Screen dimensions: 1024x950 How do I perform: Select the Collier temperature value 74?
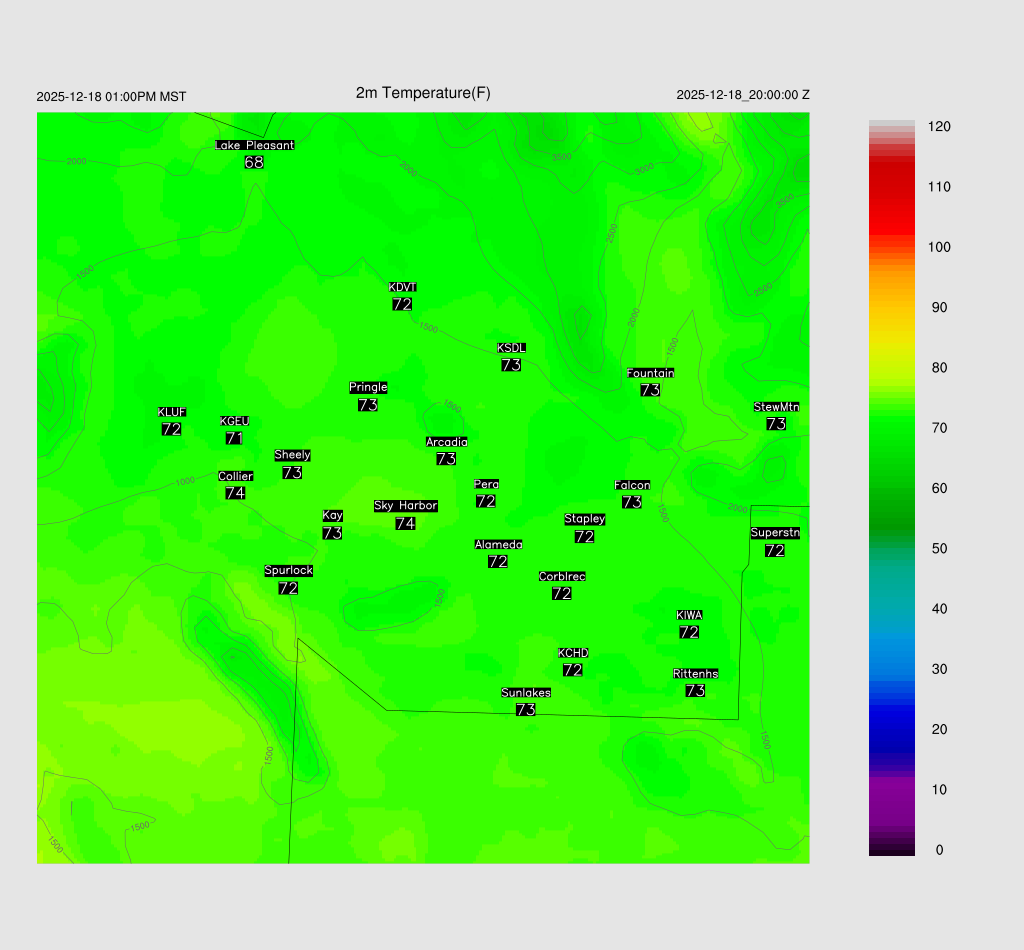point(235,493)
